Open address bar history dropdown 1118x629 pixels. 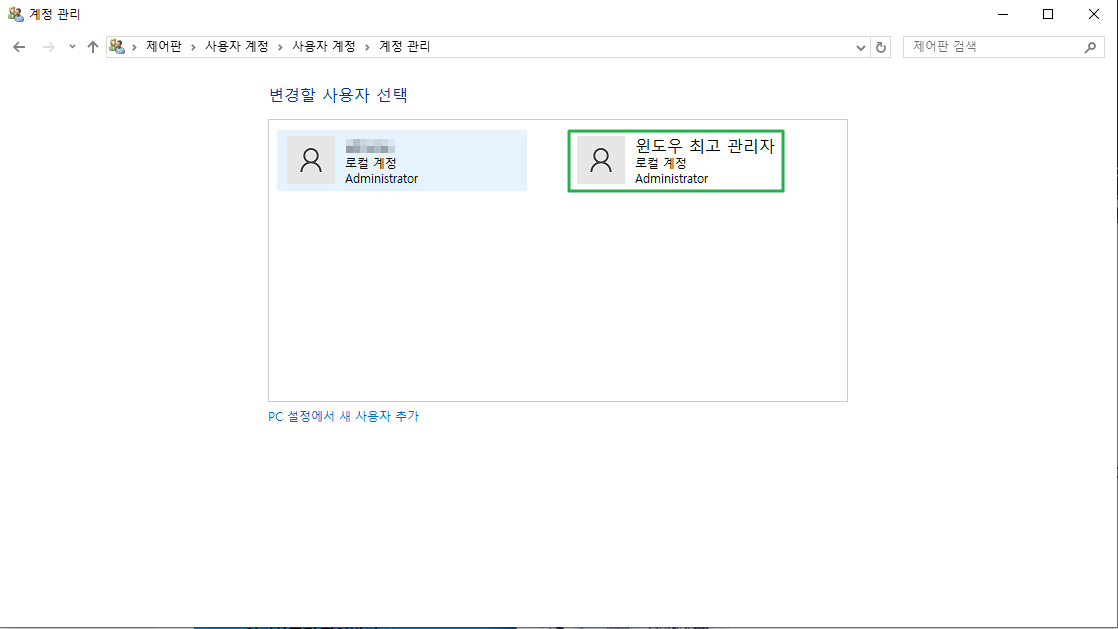coord(861,47)
